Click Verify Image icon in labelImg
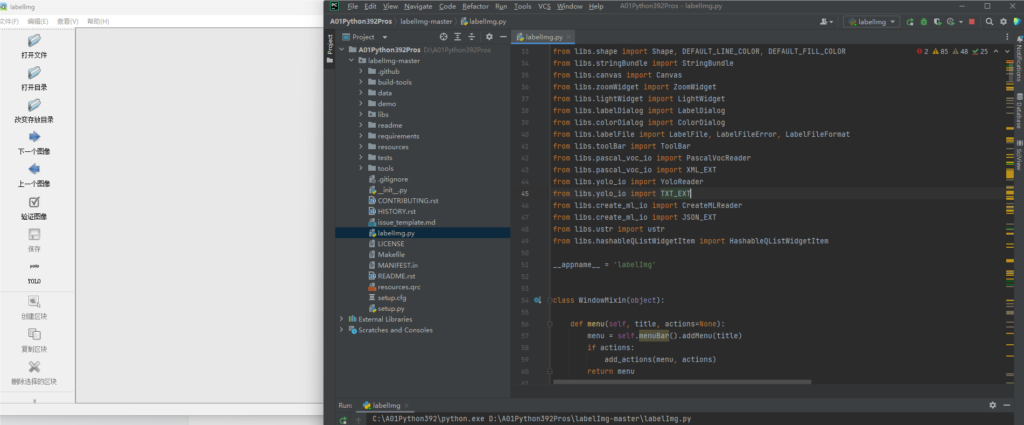This screenshot has height=425, width=1024. 34,202
